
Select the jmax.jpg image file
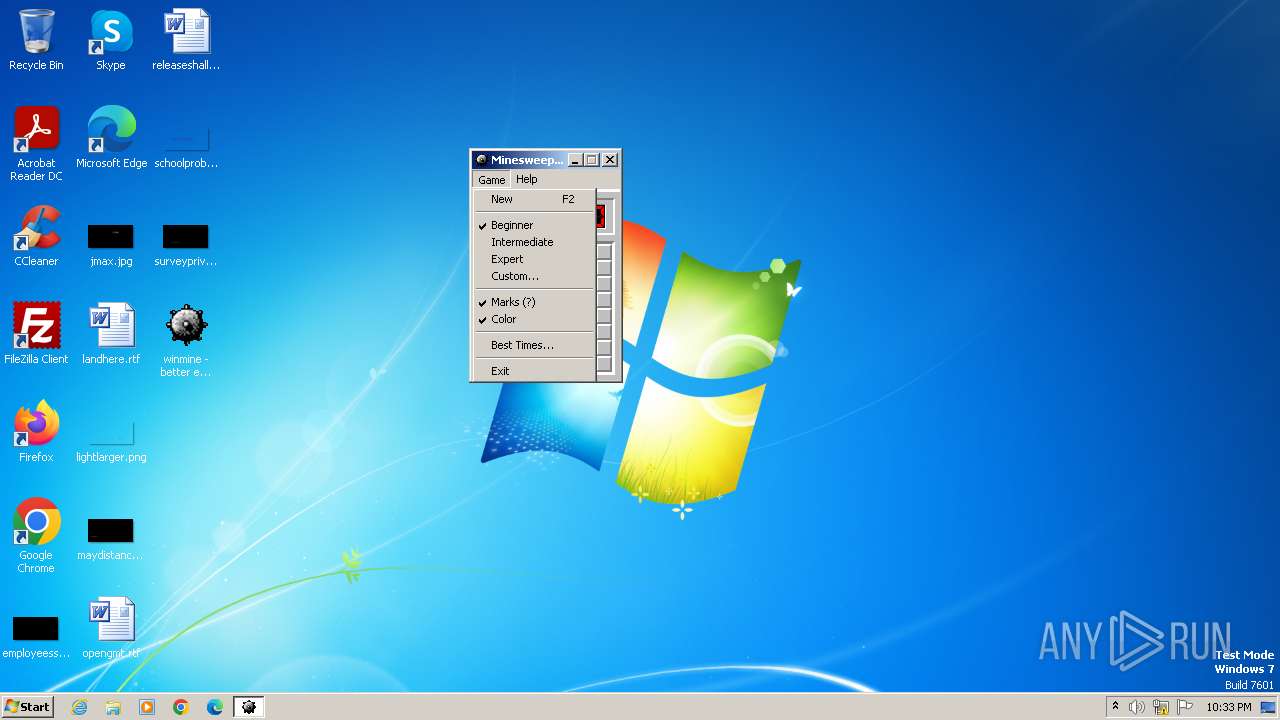110,245
